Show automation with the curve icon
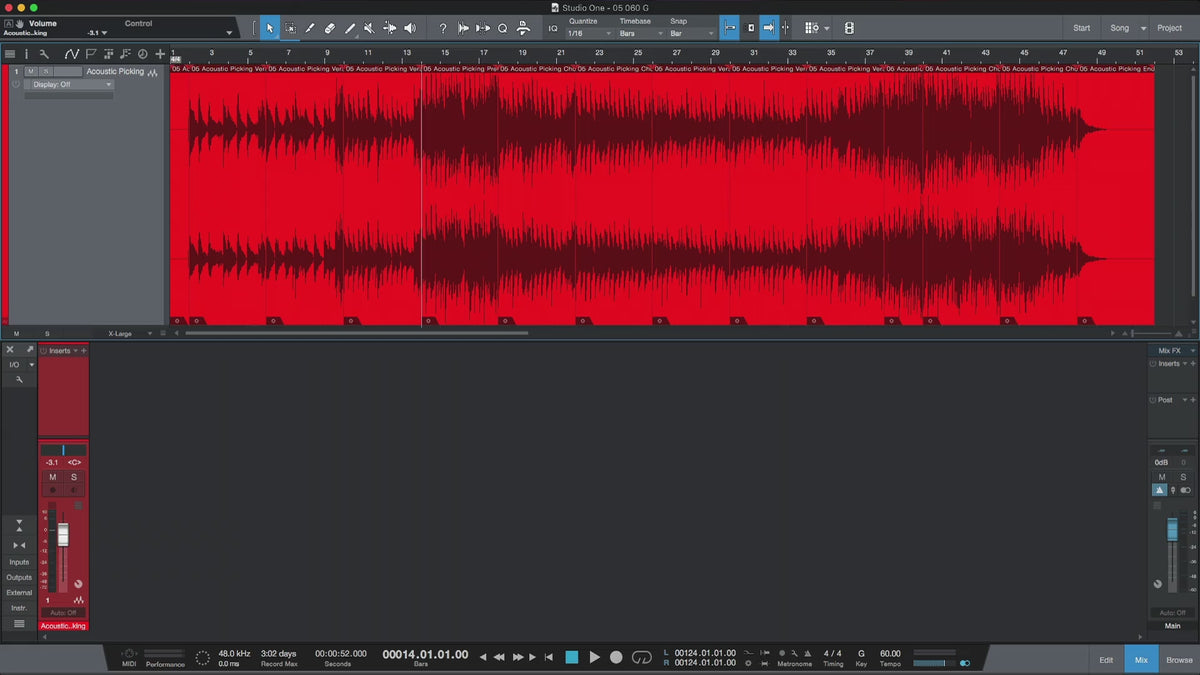 tap(72, 54)
